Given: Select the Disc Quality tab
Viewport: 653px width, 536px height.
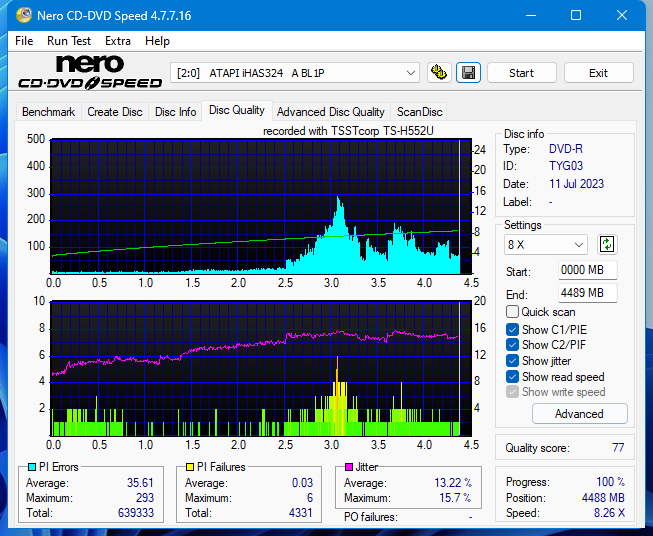Looking at the screenshot, I should [x=237, y=110].
